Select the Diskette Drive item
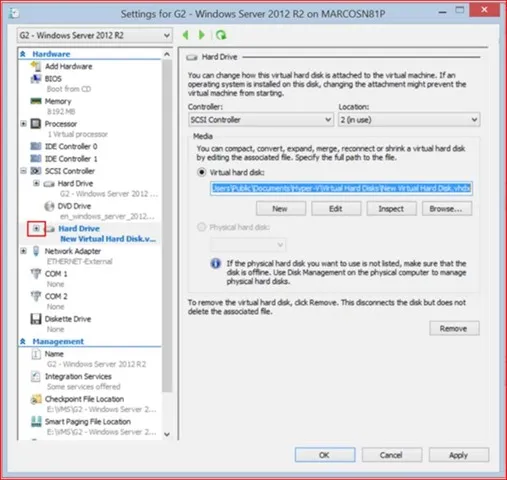 (68, 319)
